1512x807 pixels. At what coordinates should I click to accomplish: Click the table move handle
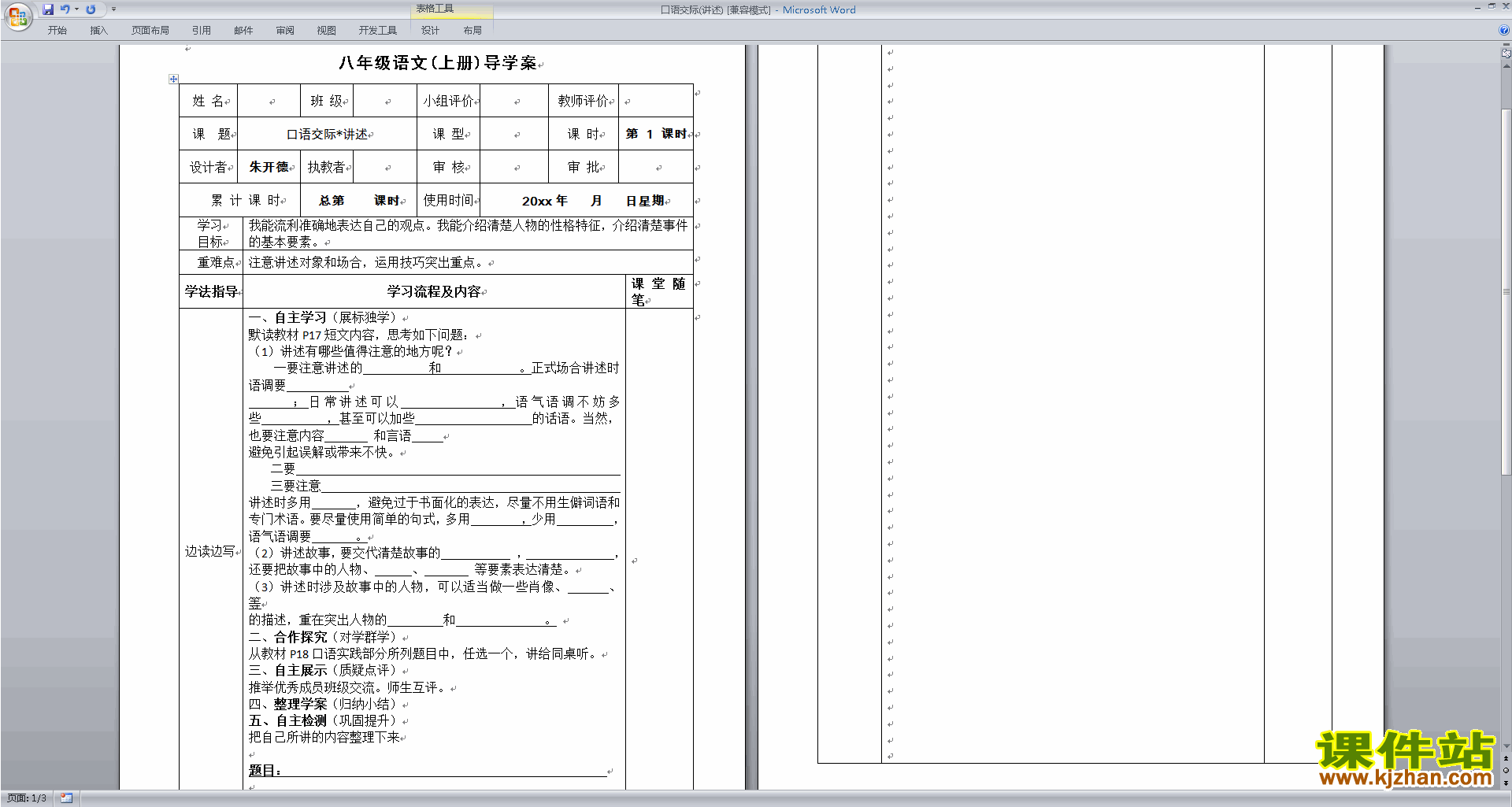pos(173,79)
